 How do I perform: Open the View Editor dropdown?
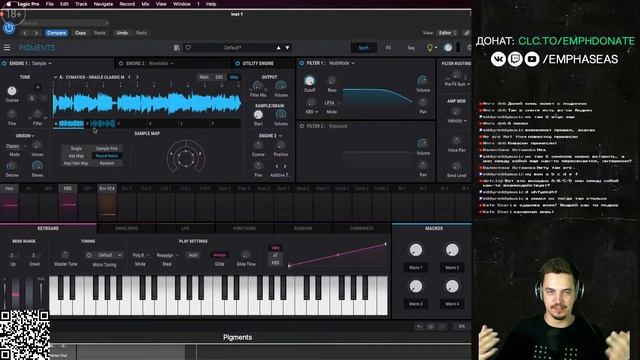447,33
